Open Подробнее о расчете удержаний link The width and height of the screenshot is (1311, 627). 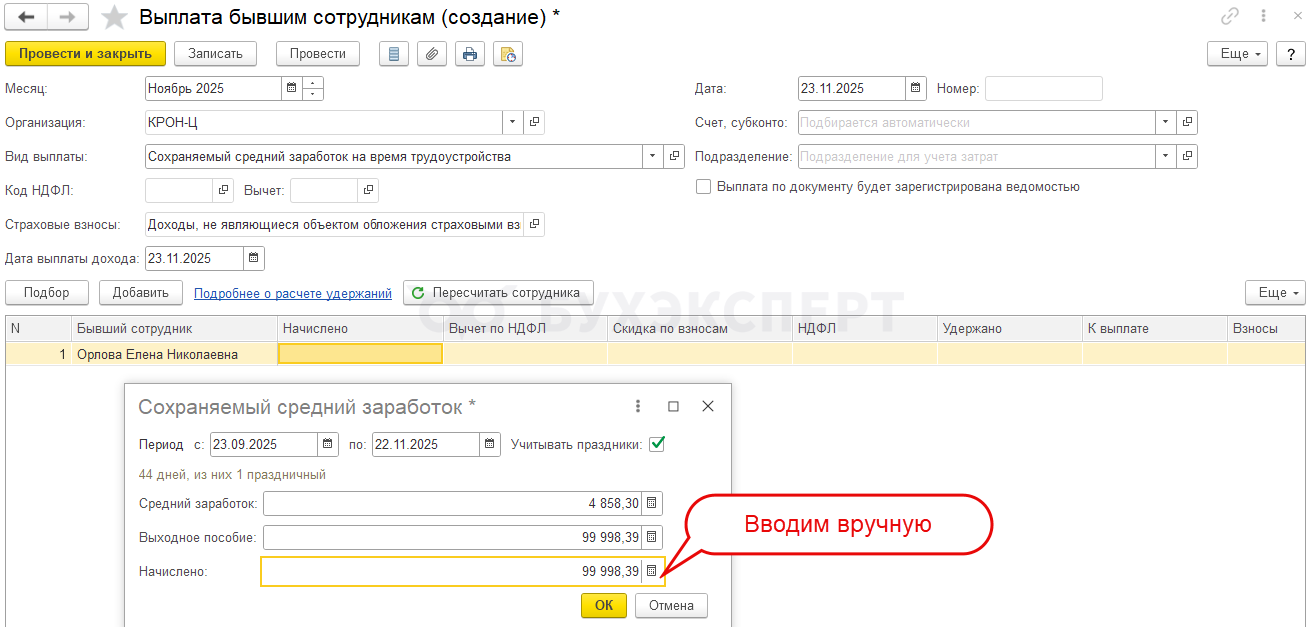(293, 293)
